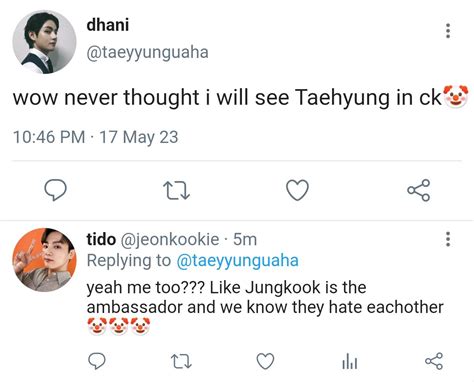The height and width of the screenshot is (382, 474).
Task: Open dhani's profile picture
Action: [x=44, y=42]
